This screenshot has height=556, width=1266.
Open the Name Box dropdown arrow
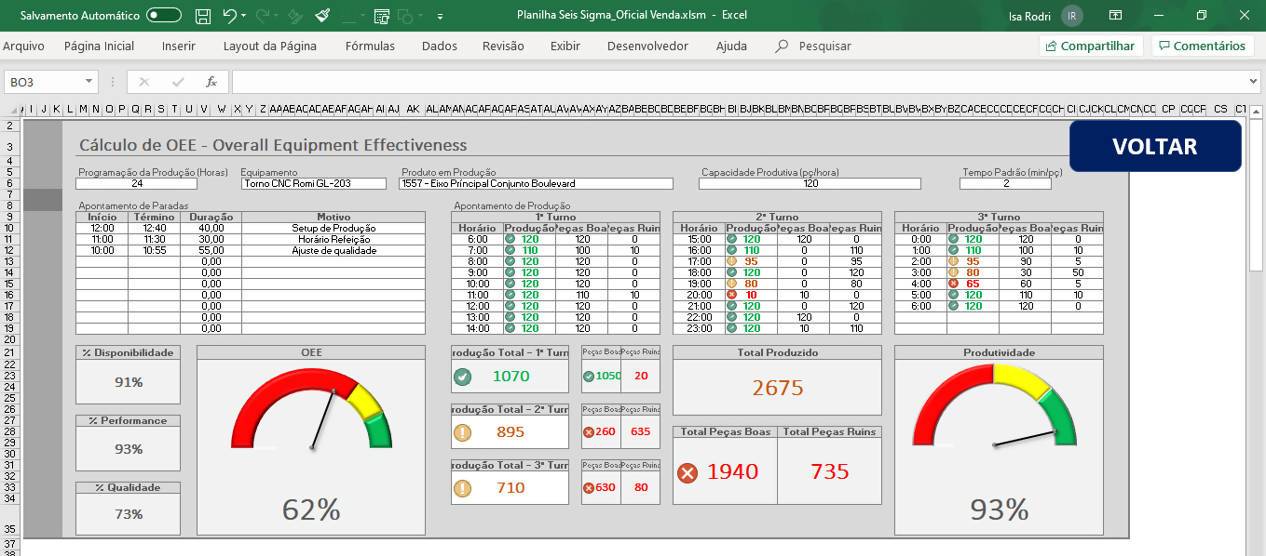tap(89, 82)
